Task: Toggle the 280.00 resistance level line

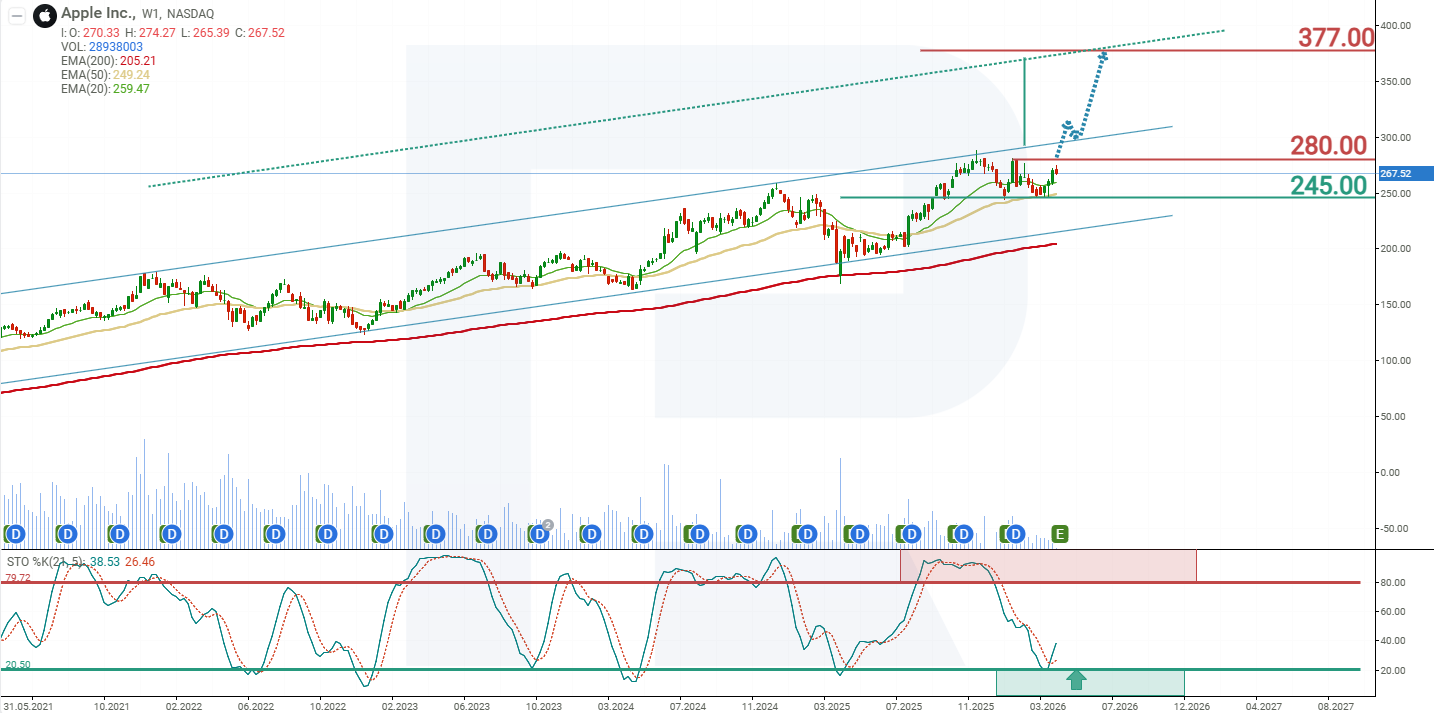Action: (1330, 146)
